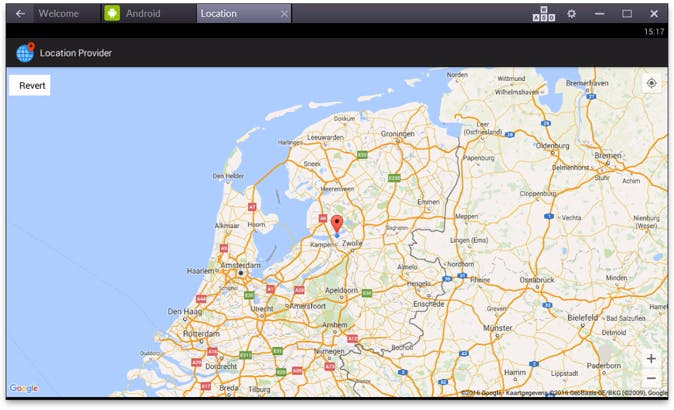Minimize the emulator window
674x410 pixels.
pyautogui.click(x=599, y=14)
